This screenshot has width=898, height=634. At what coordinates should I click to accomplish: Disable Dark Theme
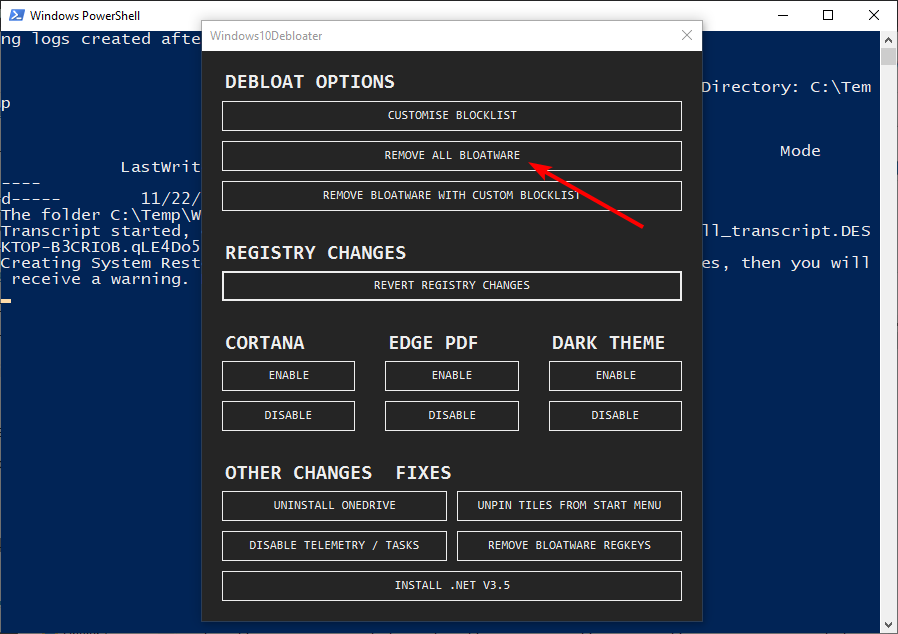pos(615,416)
